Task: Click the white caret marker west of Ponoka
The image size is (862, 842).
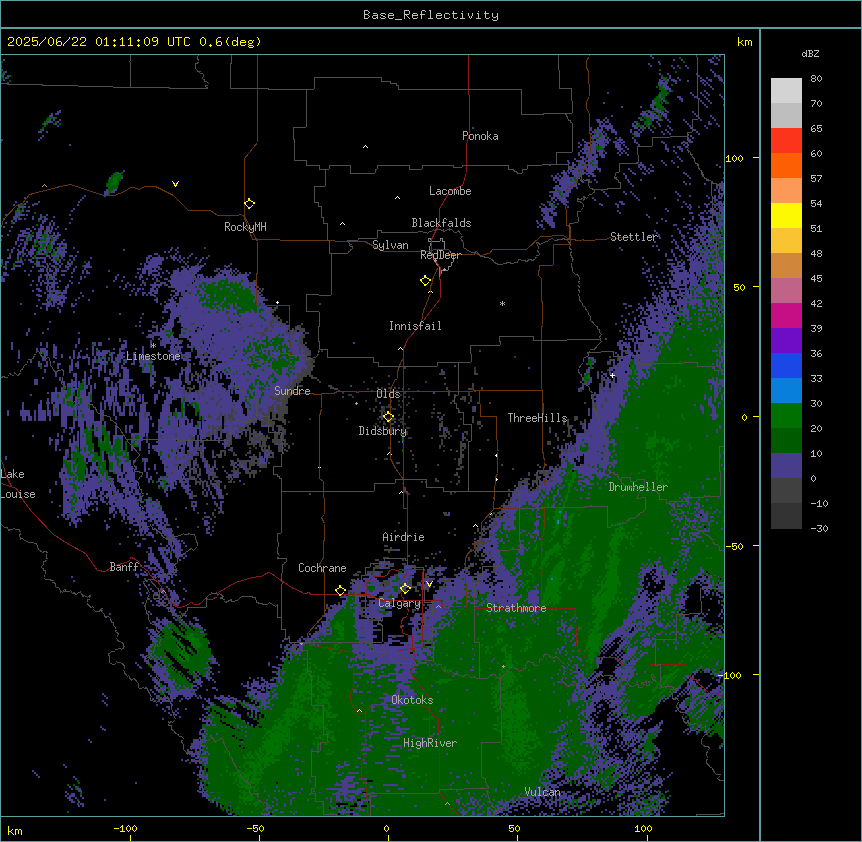Action: pyautogui.click(x=366, y=147)
